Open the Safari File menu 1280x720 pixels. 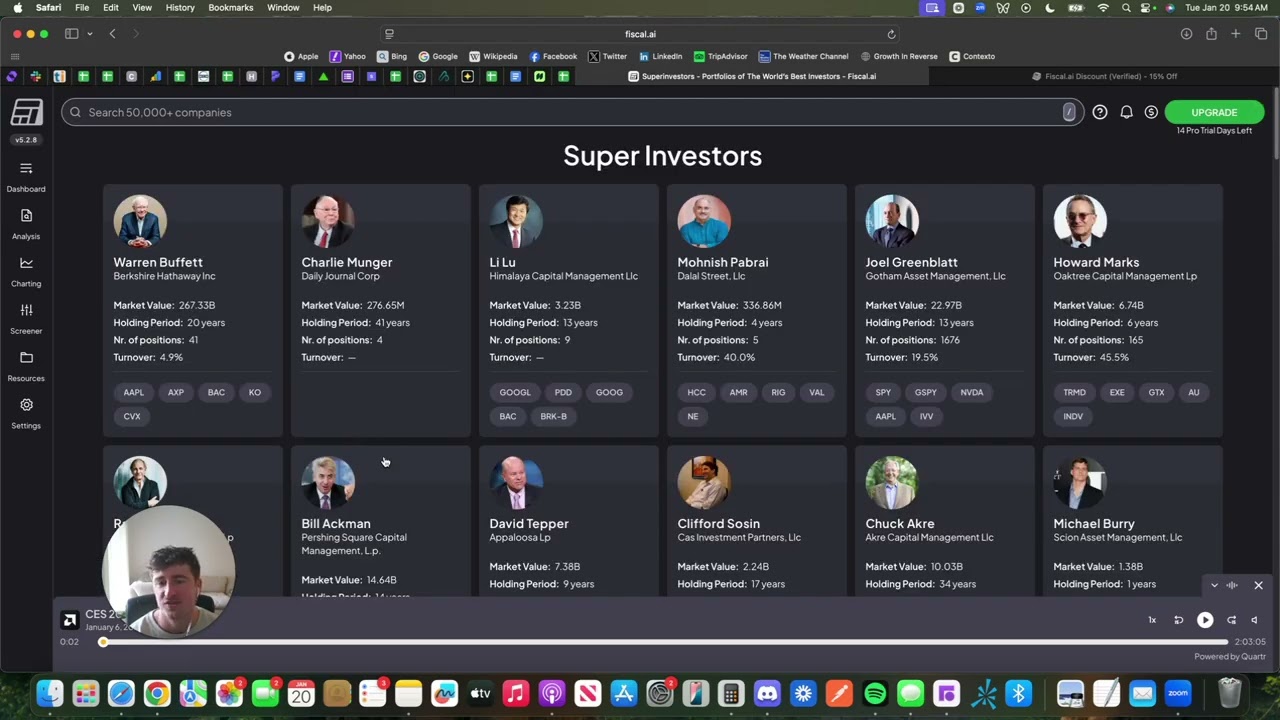82,7
